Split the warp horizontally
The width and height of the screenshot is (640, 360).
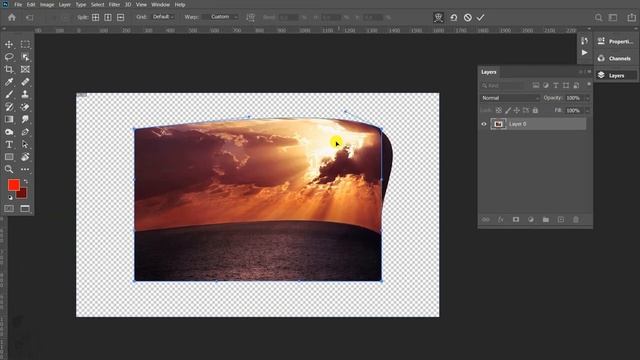pyautogui.click(x=120, y=17)
